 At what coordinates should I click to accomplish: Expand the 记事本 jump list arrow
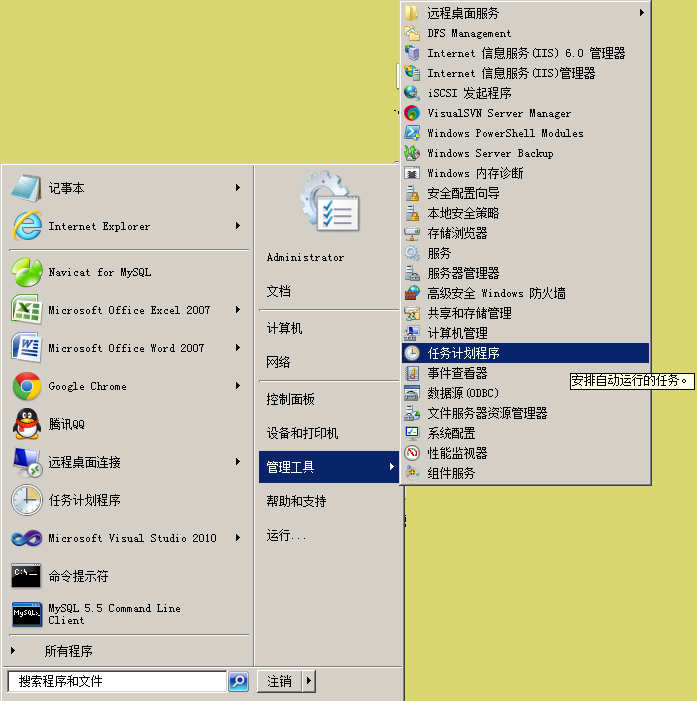[238, 188]
